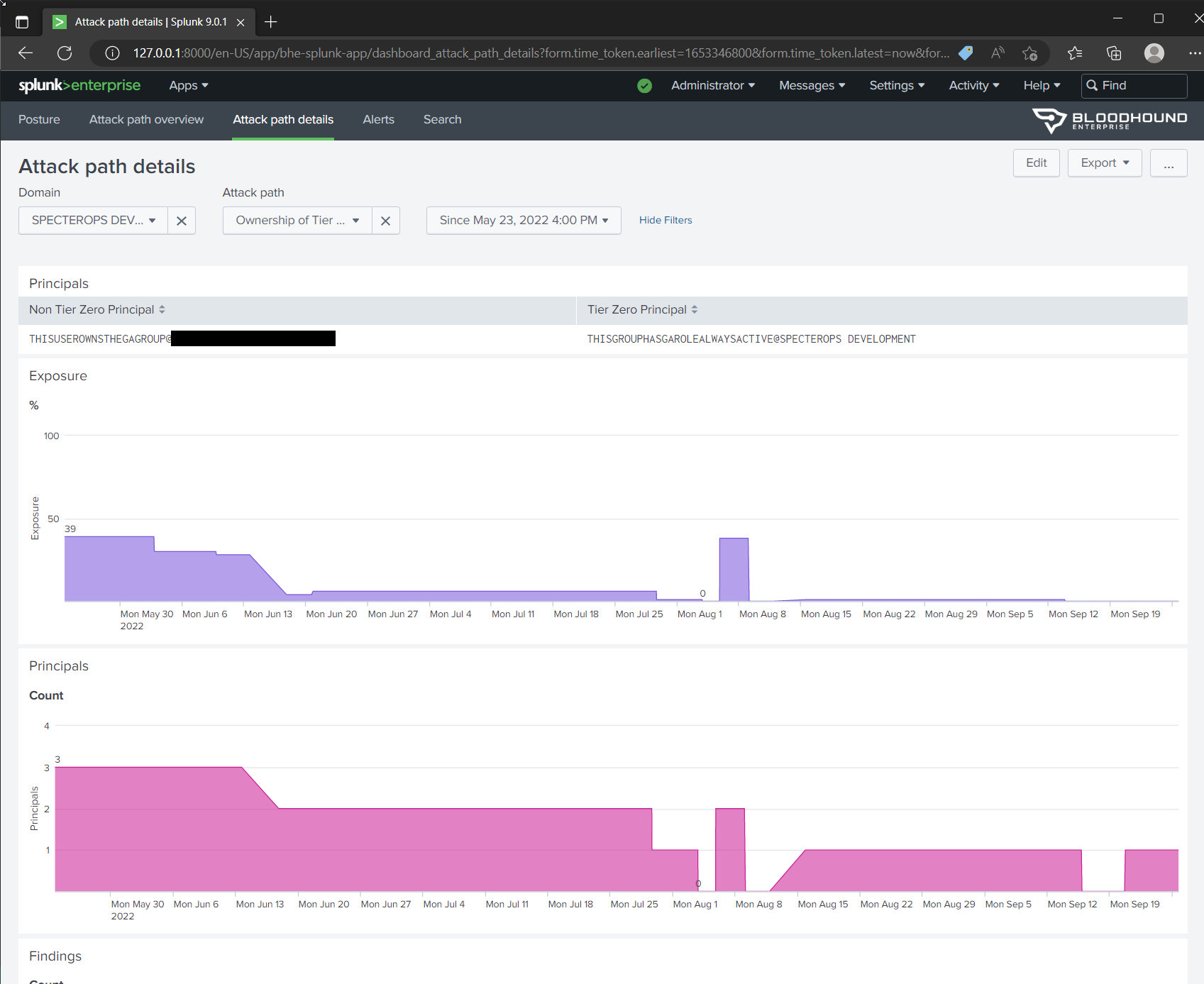Switch to the Posture tab
The image size is (1204, 984).
[39, 120]
